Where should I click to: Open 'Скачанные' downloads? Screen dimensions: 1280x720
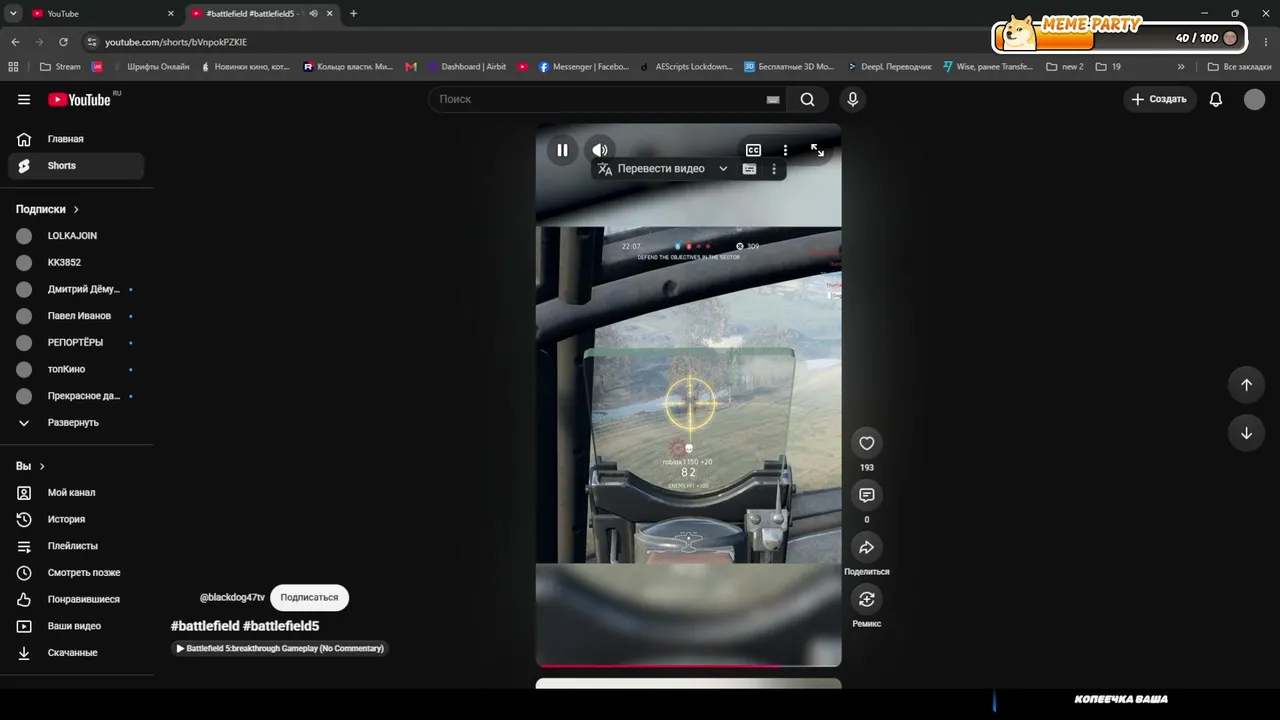coord(76,653)
